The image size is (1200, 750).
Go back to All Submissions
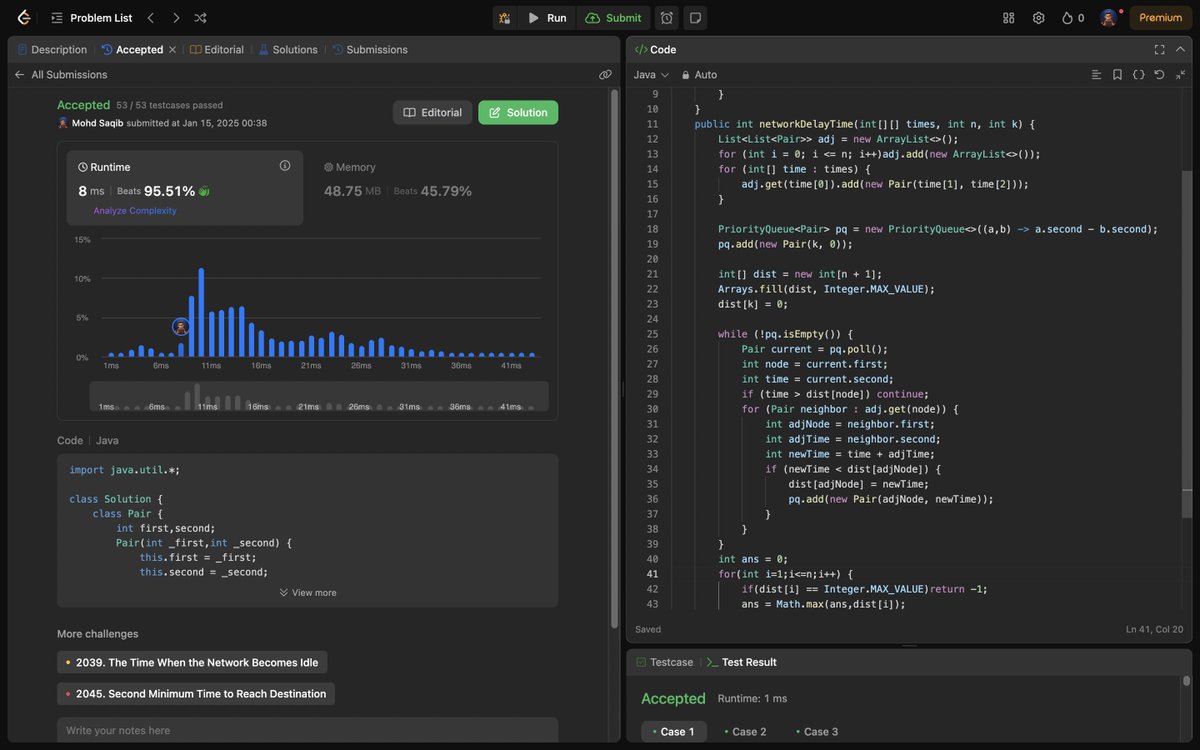(60, 75)
